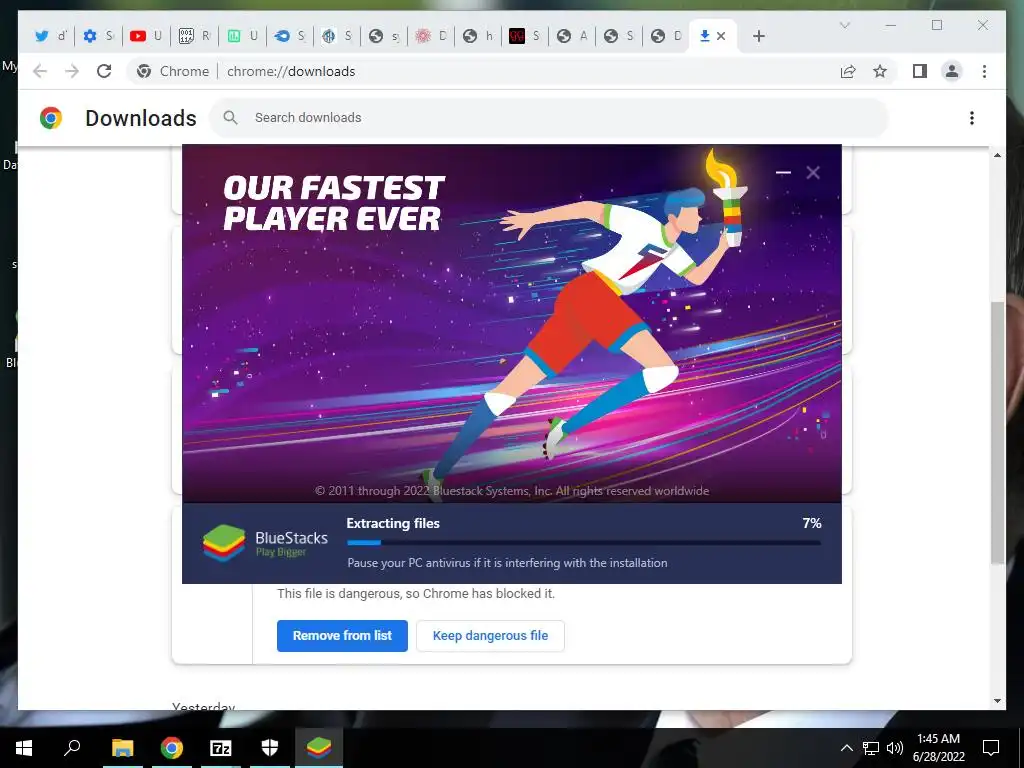Switch to the Twitter tab
1024x768 pixels.
click(50, 36)
